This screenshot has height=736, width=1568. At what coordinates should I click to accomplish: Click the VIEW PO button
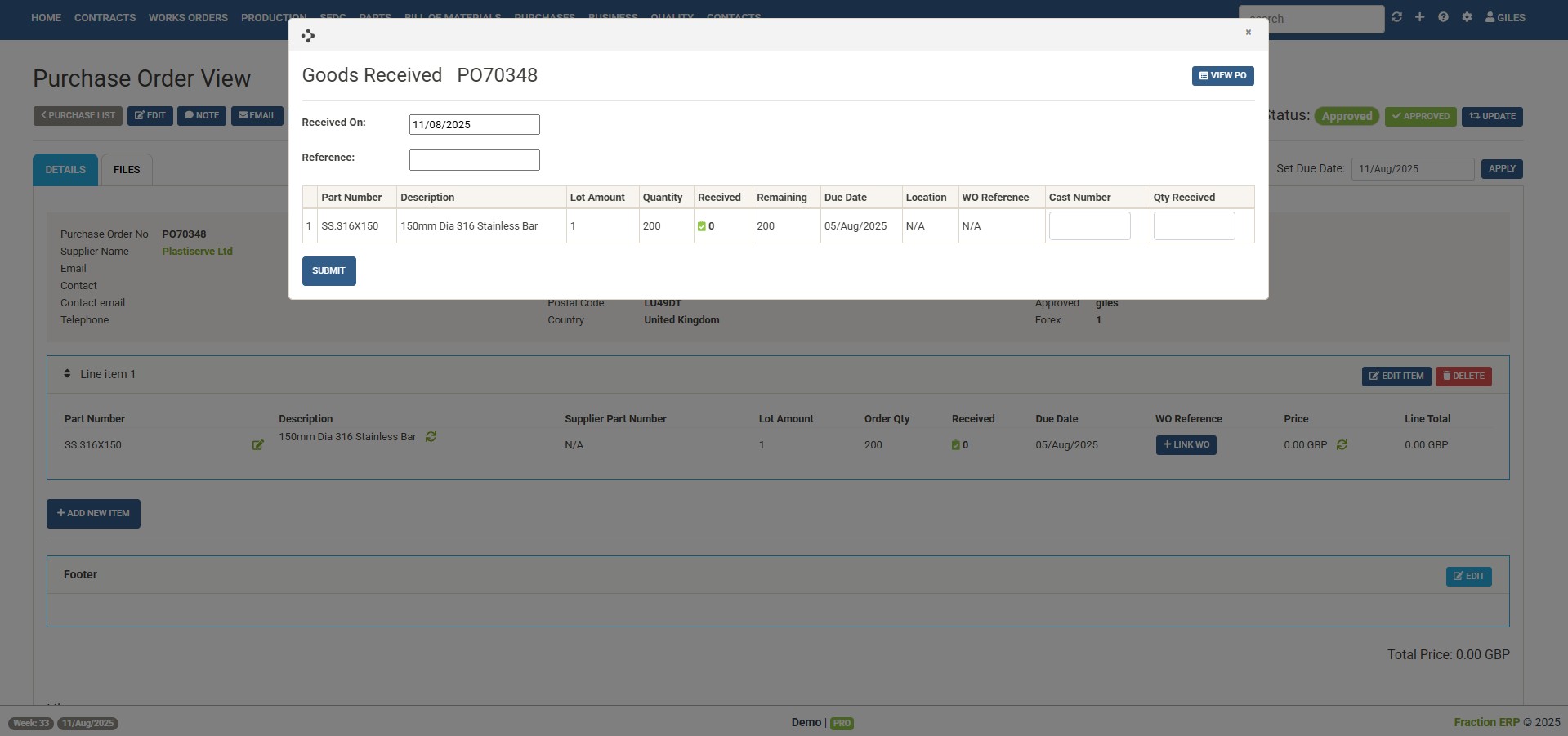coord(1222,75)
